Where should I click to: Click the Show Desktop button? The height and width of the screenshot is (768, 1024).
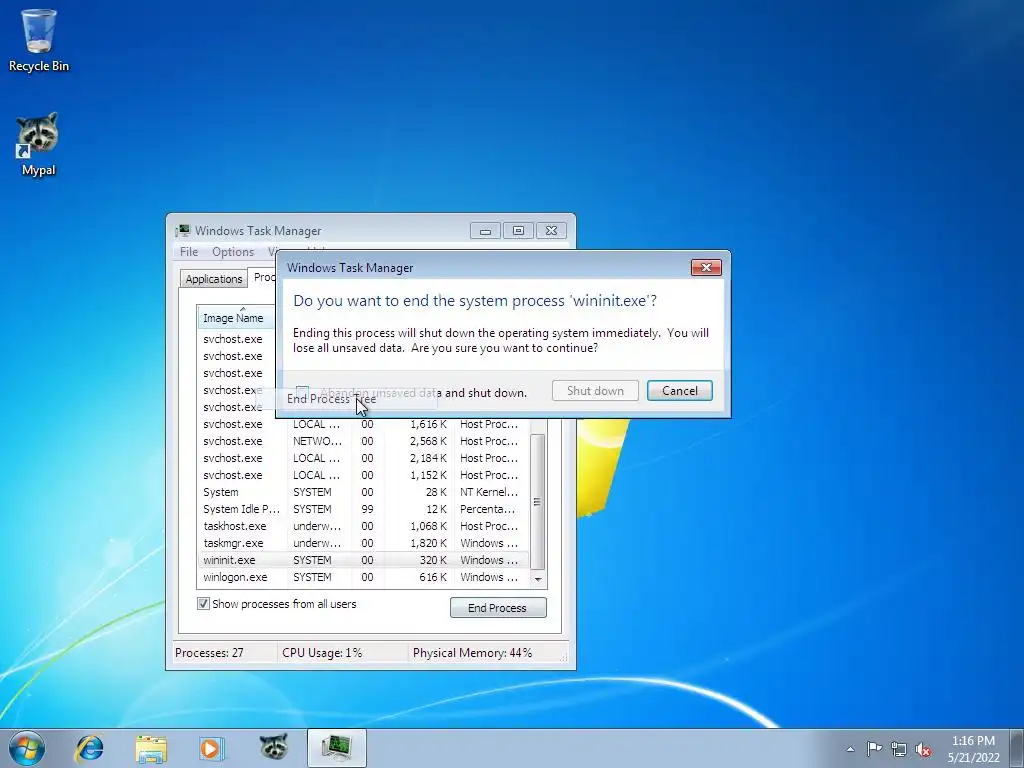[x=1017, y=748]
